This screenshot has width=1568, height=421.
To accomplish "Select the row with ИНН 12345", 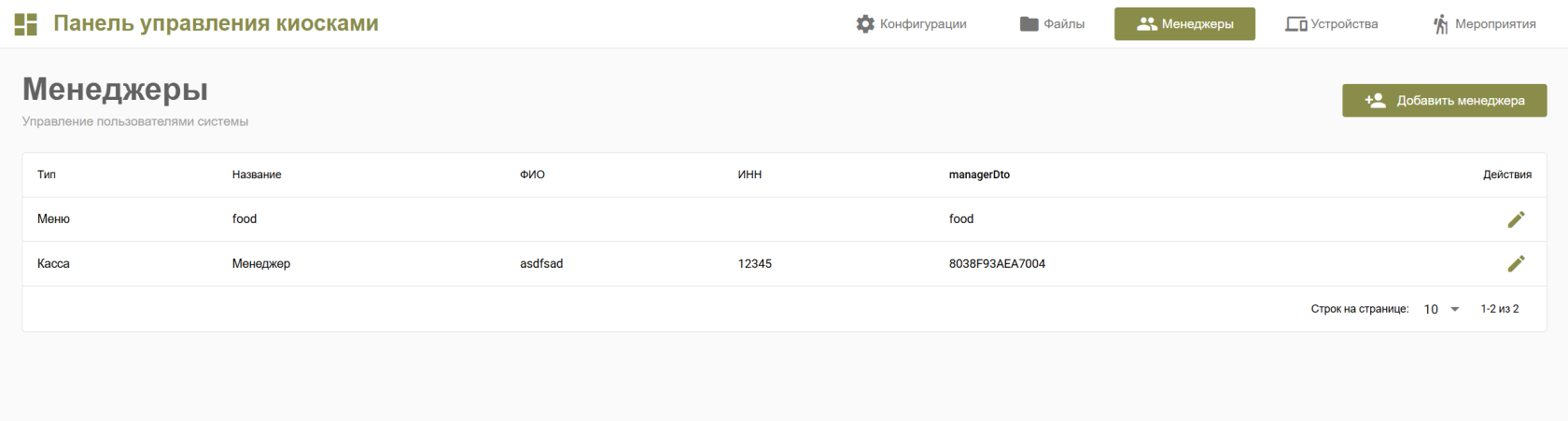I will (x=784, y=264).
